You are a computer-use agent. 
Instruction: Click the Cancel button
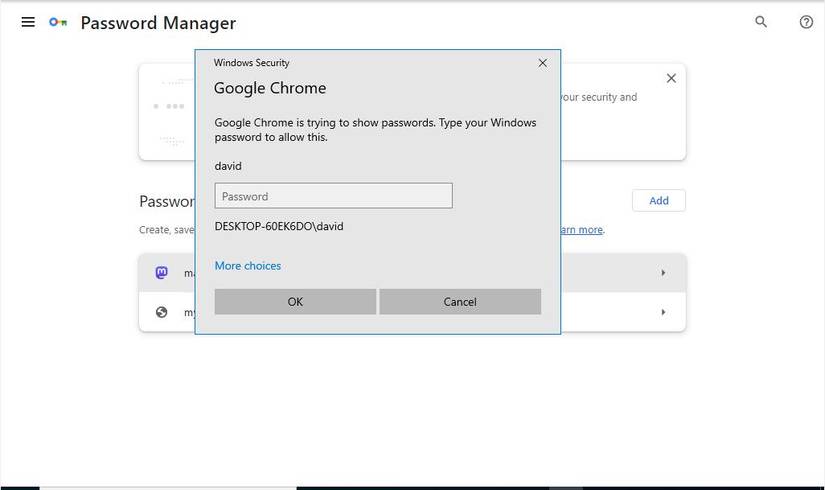pos(460,302)
